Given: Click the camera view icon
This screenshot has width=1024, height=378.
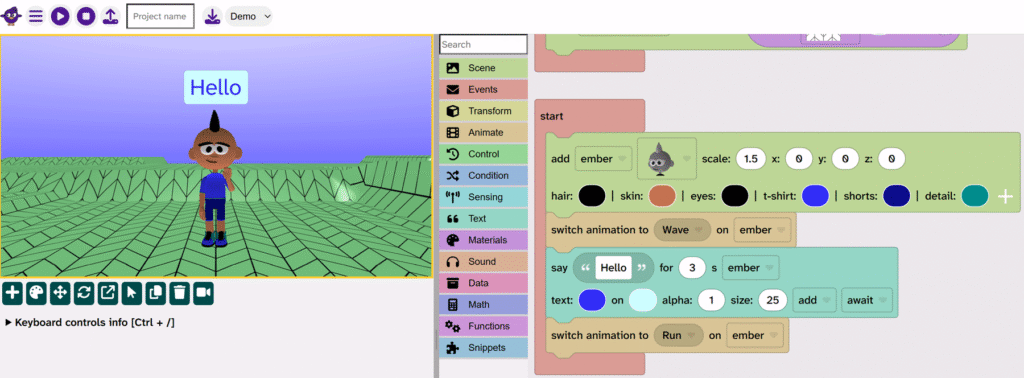Looking at the screenshot, I should pyautogui.click(x=203, y=293).
